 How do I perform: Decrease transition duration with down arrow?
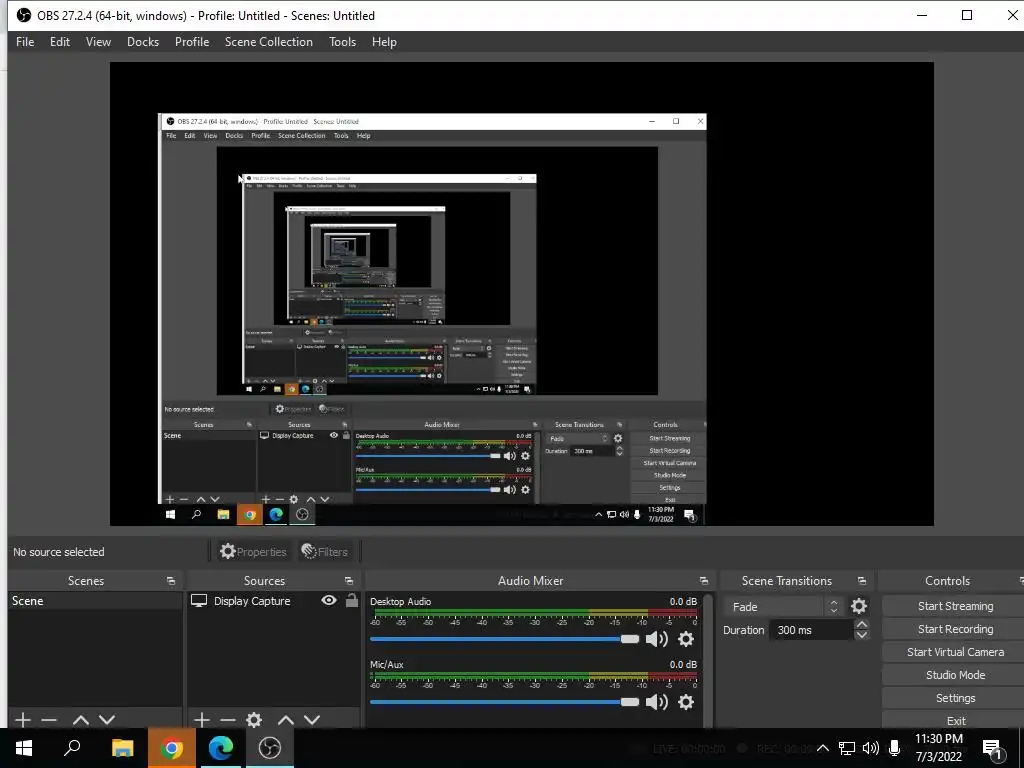[861, 635]
